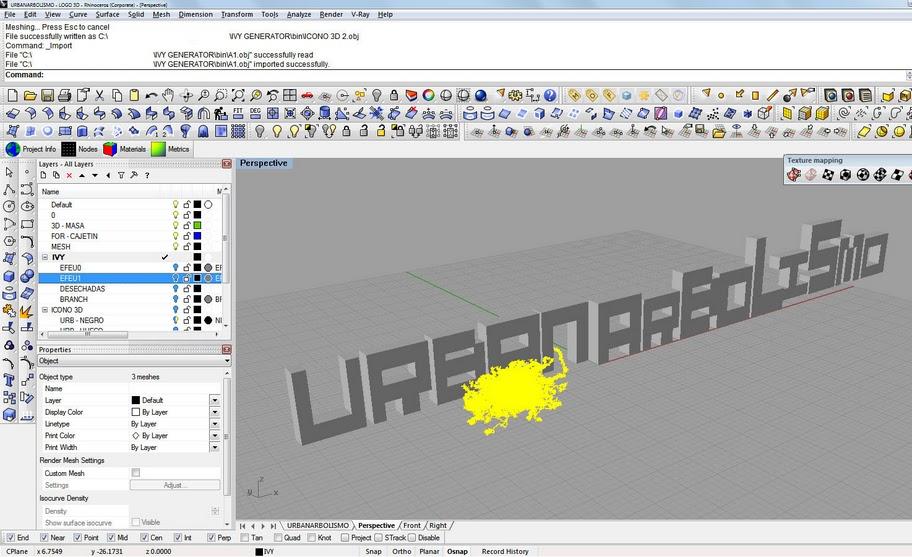
Task: Open the Analyze menu
Action: (298, 15)
